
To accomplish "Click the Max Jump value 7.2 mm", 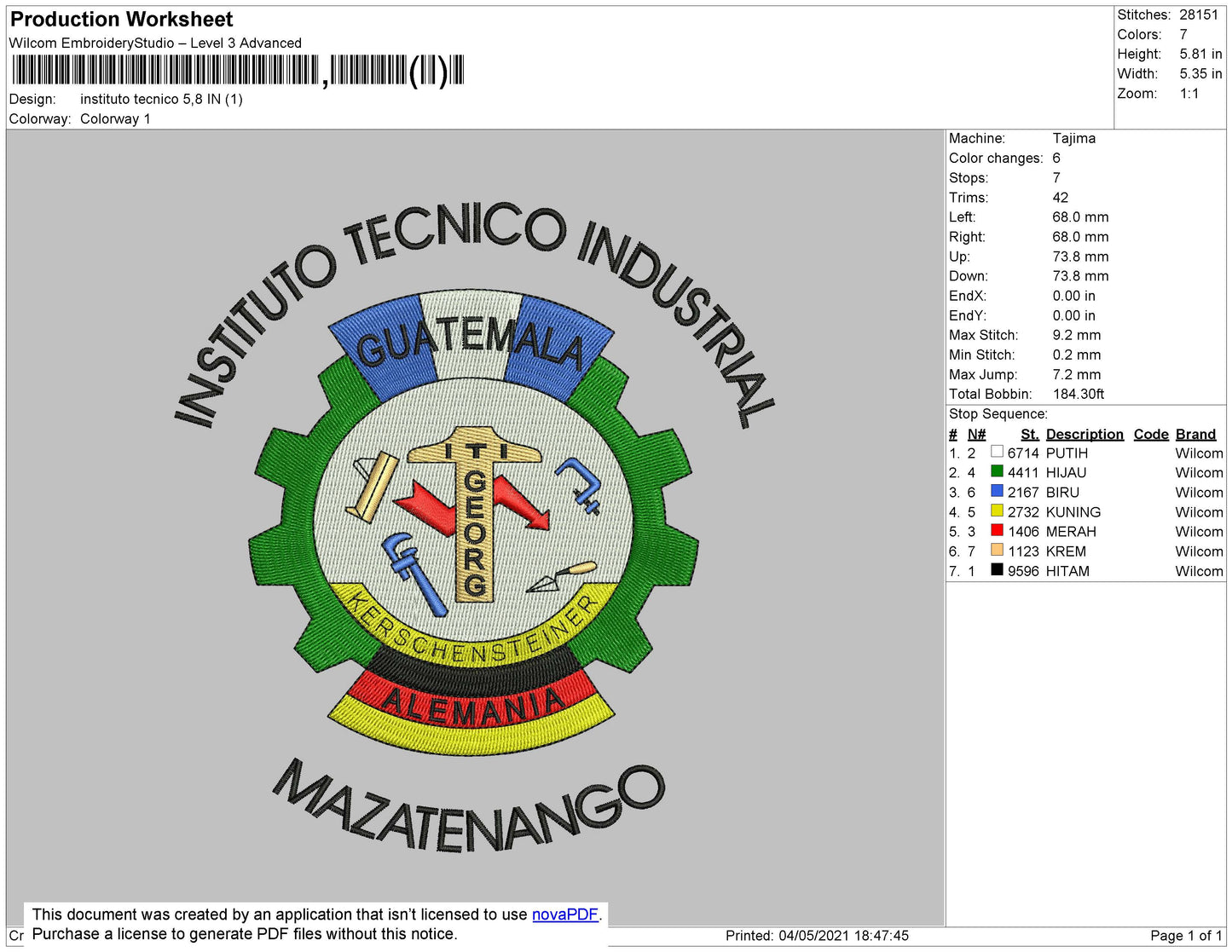I will [x=1076, y=374].
